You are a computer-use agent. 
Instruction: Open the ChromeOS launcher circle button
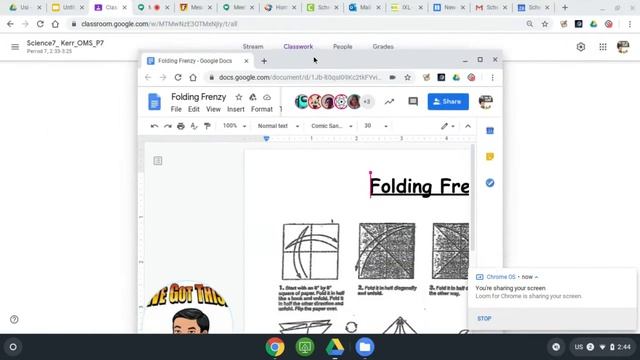tap(13, 347)
